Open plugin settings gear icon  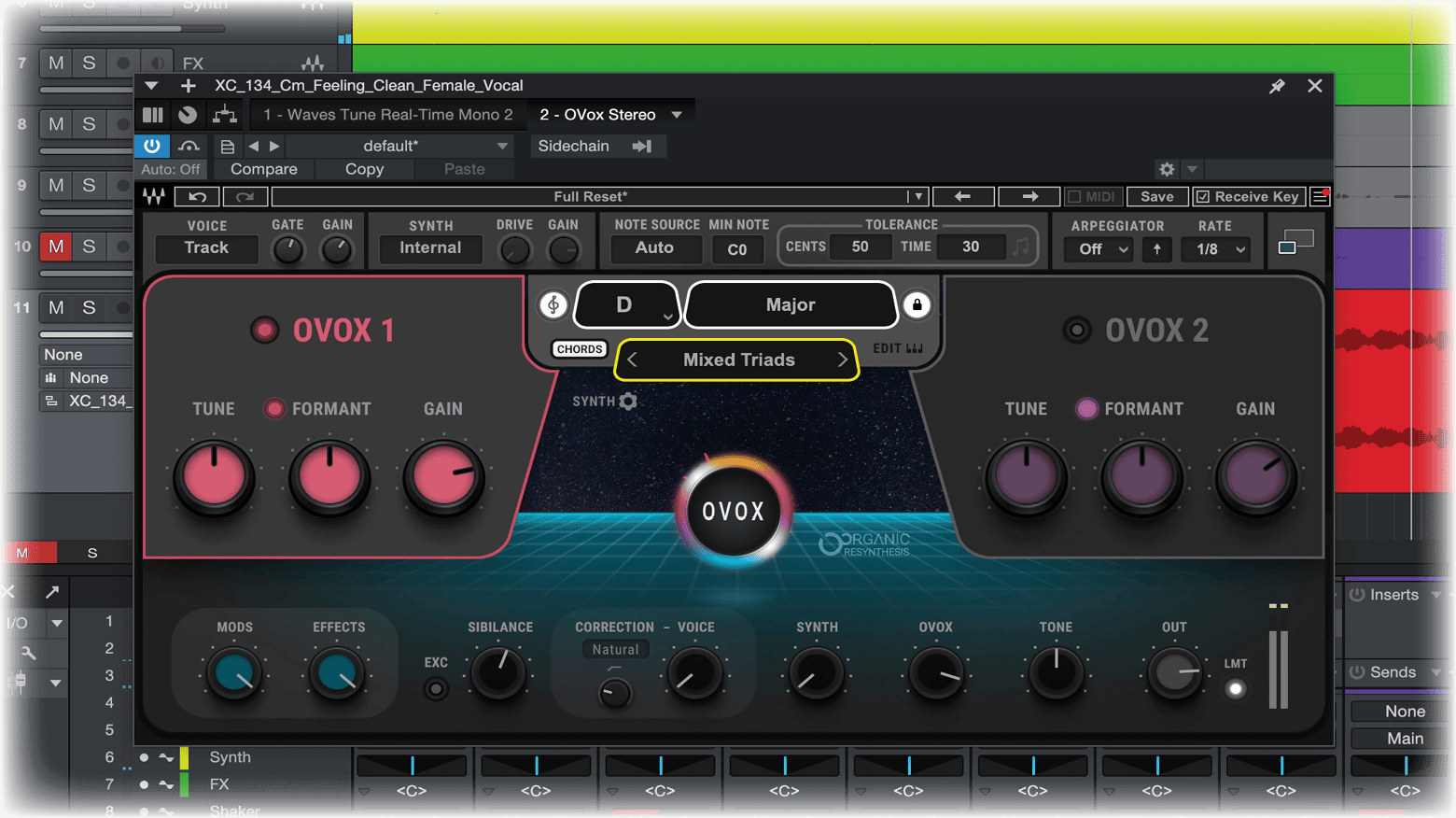pyautogui.click(x=1167, y=169)
